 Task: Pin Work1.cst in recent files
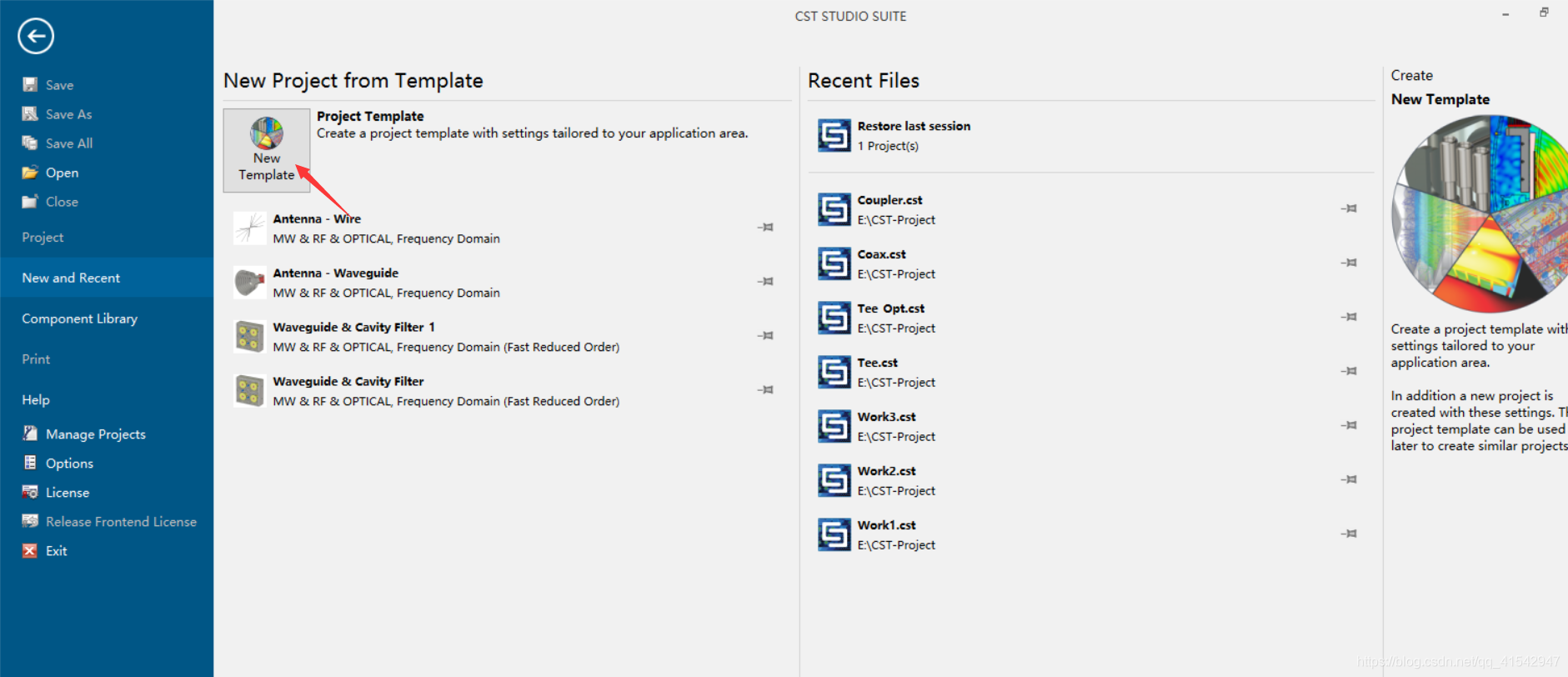pos(1349,534)
